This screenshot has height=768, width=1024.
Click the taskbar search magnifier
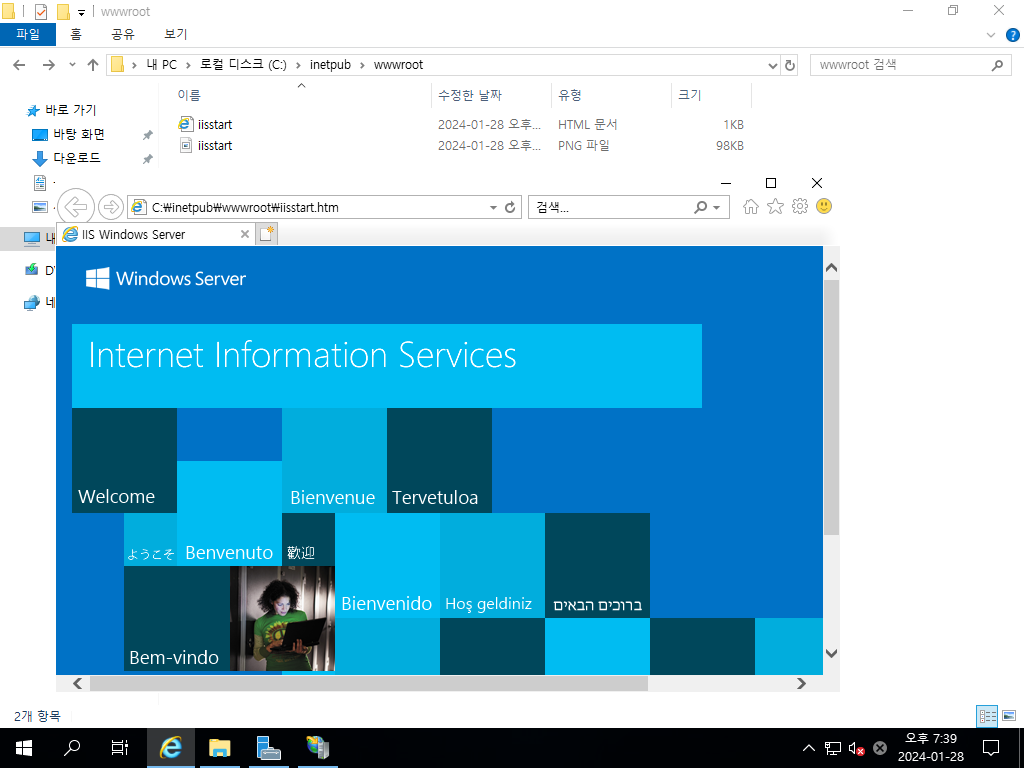72,747
